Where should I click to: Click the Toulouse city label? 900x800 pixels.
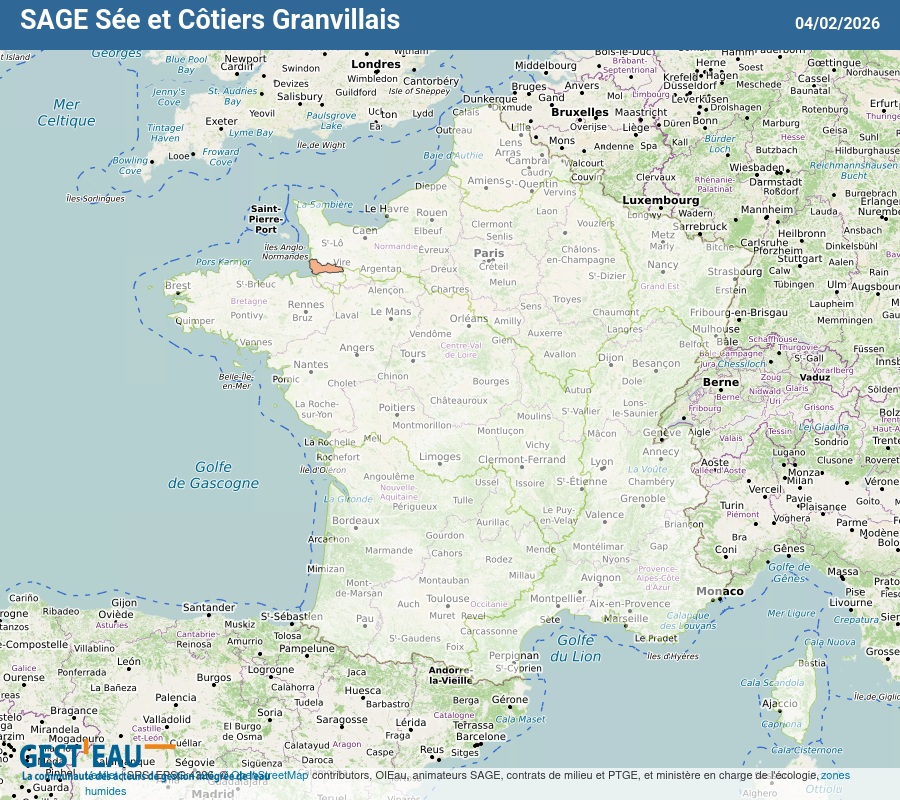448,599
